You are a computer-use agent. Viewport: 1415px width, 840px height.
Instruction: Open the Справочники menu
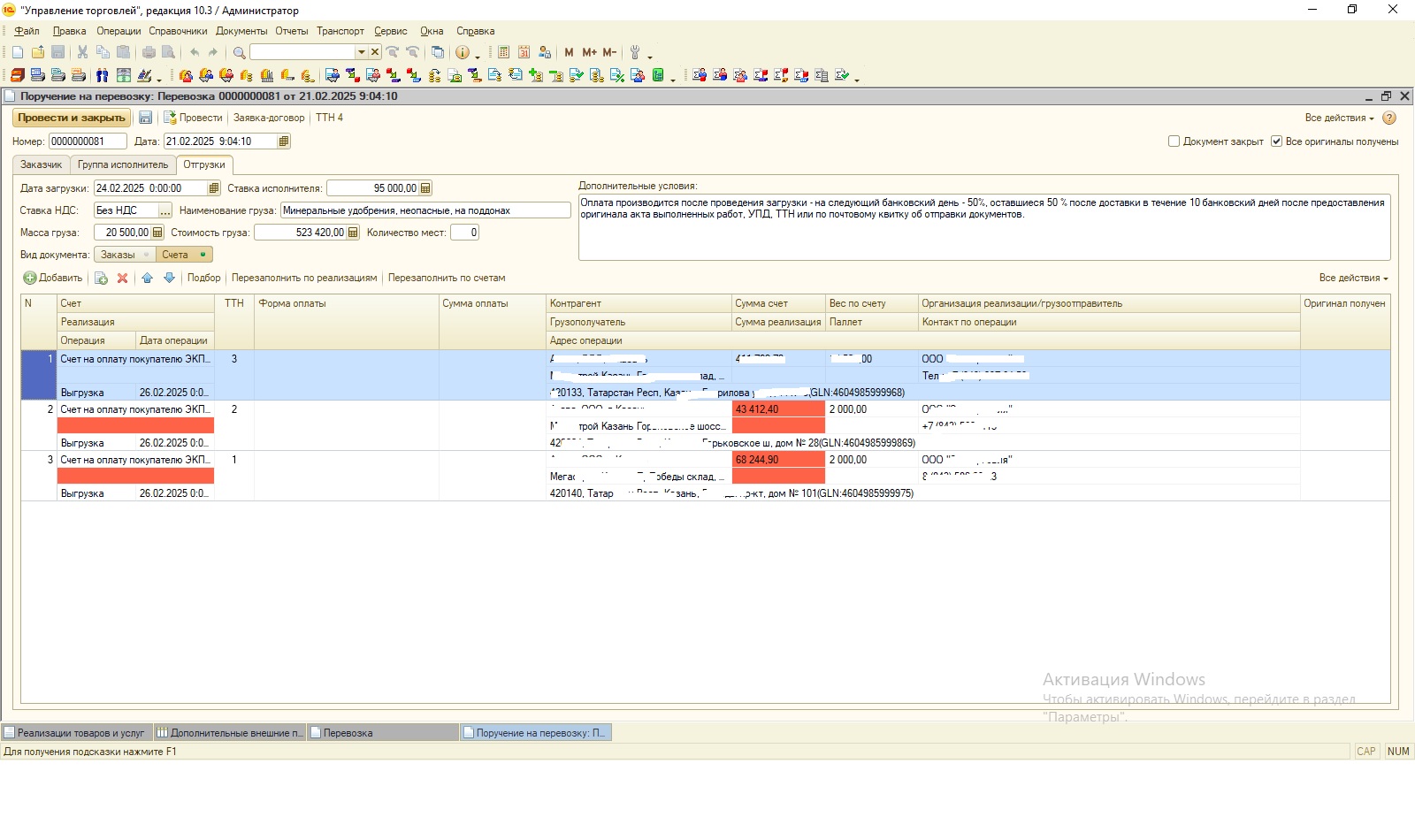[178, 31]
